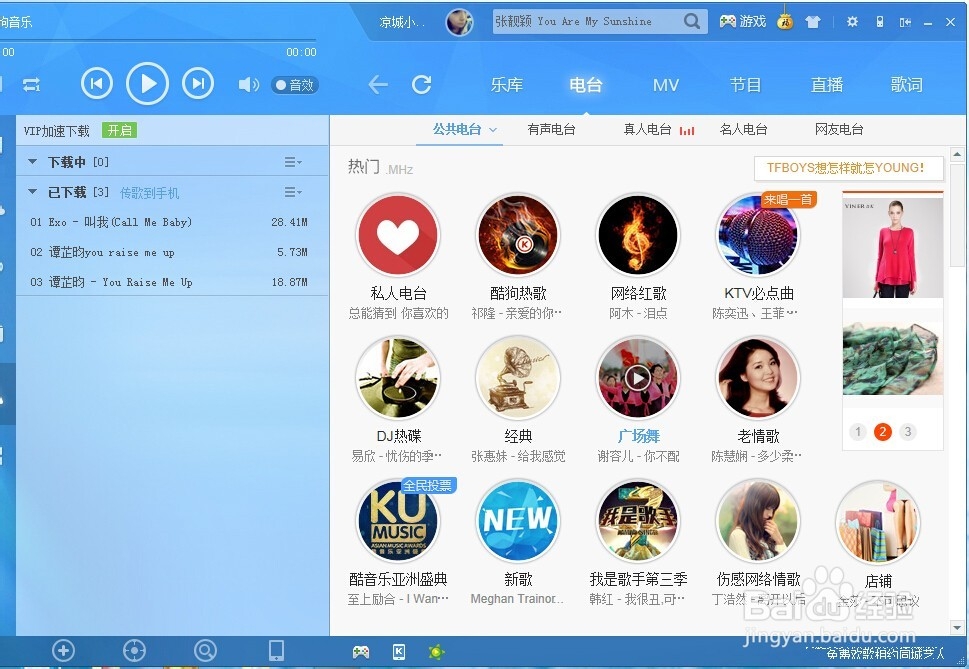The height and width of the screenshot is (669, 969).
Task: Open the skin/theme shirt icon
Action: (x=813, y=21)
